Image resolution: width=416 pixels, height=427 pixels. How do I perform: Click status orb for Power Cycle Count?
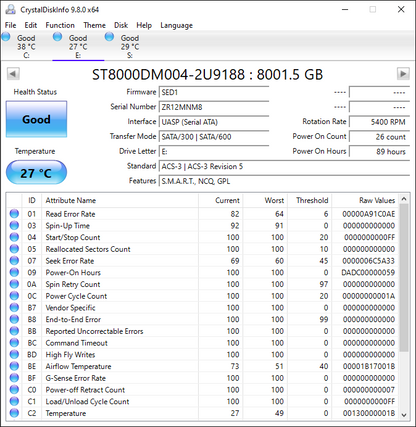tap(14, 296)
